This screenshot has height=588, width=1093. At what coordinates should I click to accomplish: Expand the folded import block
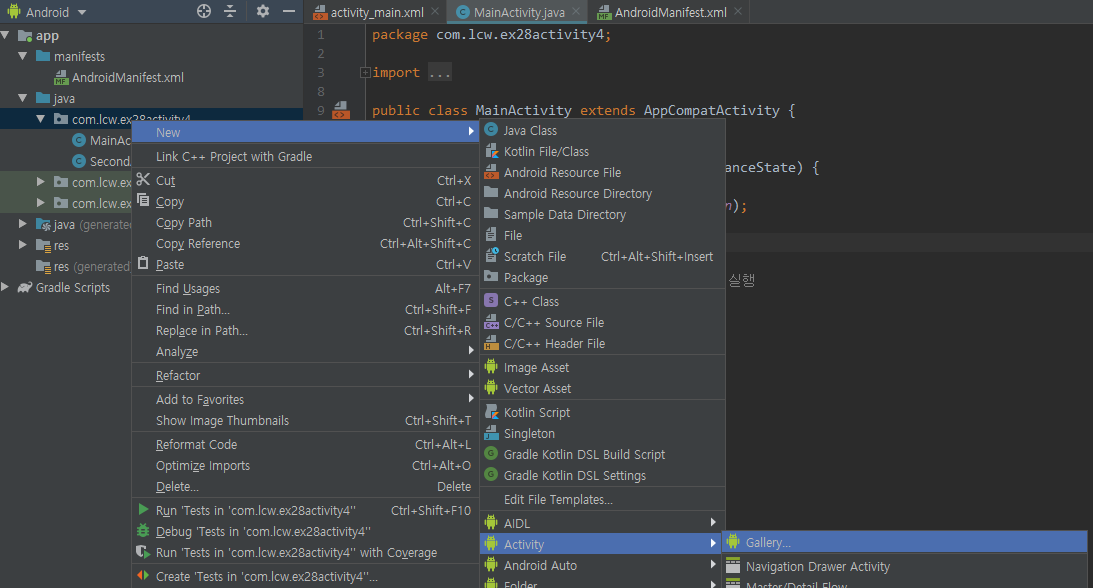tap(365, 72)
